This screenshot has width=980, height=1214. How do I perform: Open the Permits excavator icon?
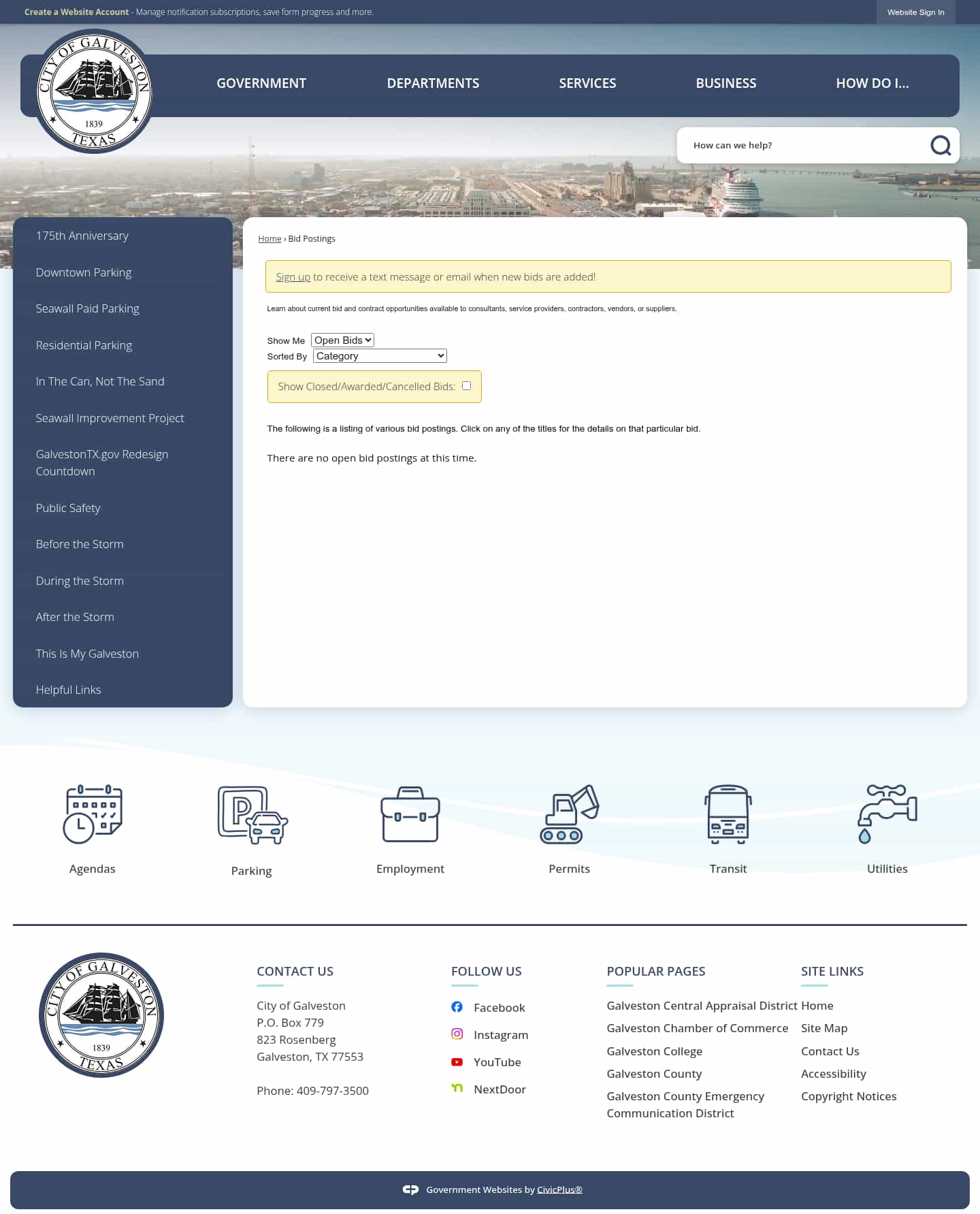pyautogui.click(x=570, y=814)
